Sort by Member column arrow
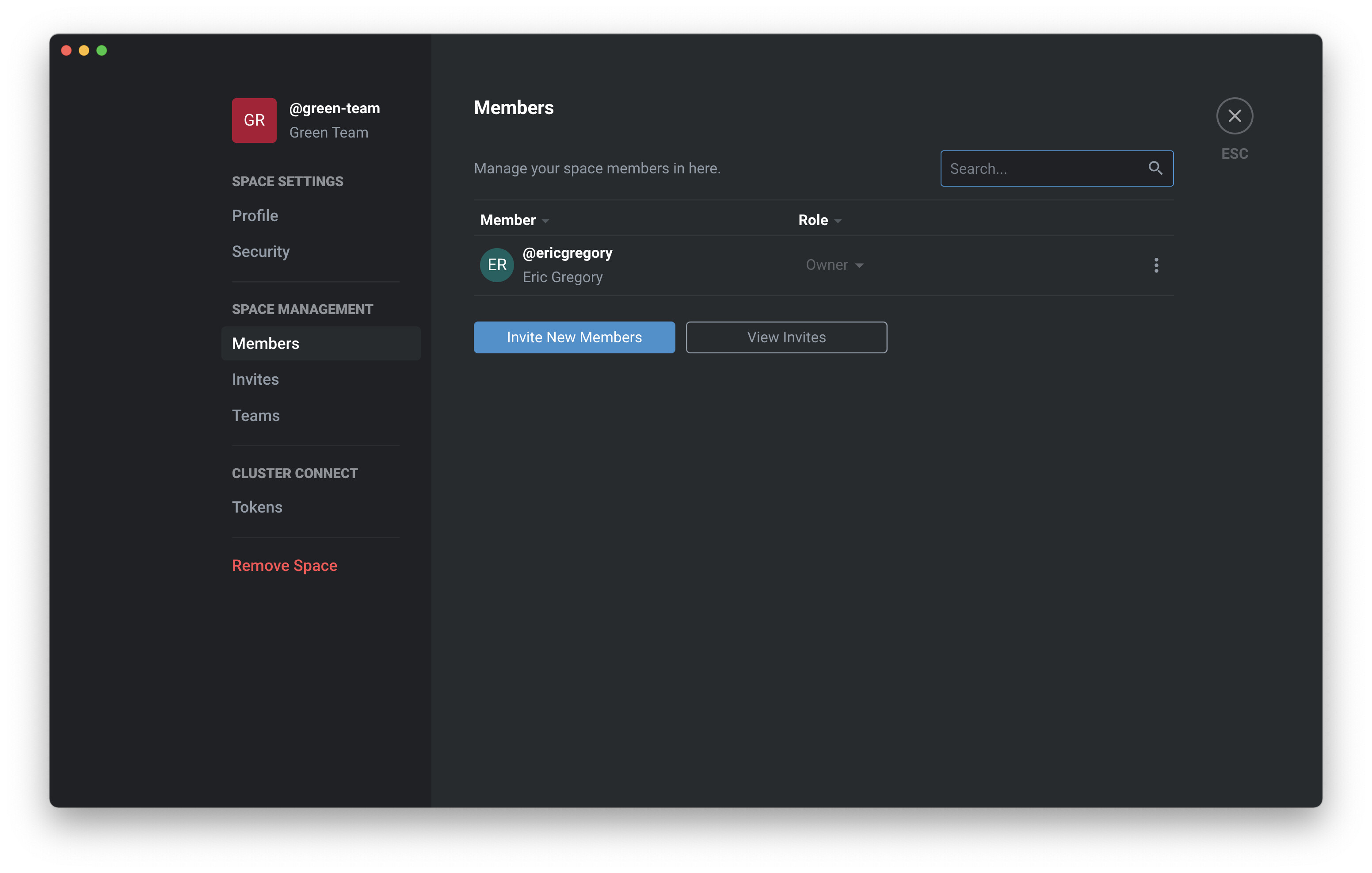Image resolution: width=1372 pixels, height=873 pixels. coord(545,221)
